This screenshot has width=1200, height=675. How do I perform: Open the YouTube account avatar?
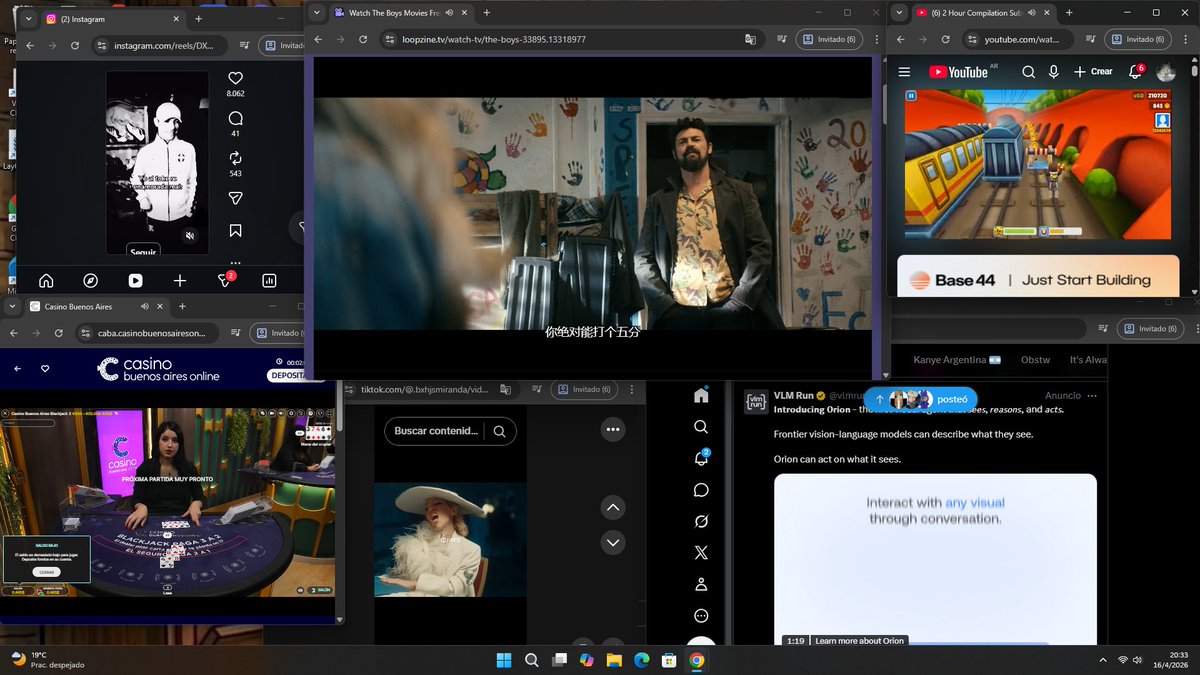tap(1166, 72)
